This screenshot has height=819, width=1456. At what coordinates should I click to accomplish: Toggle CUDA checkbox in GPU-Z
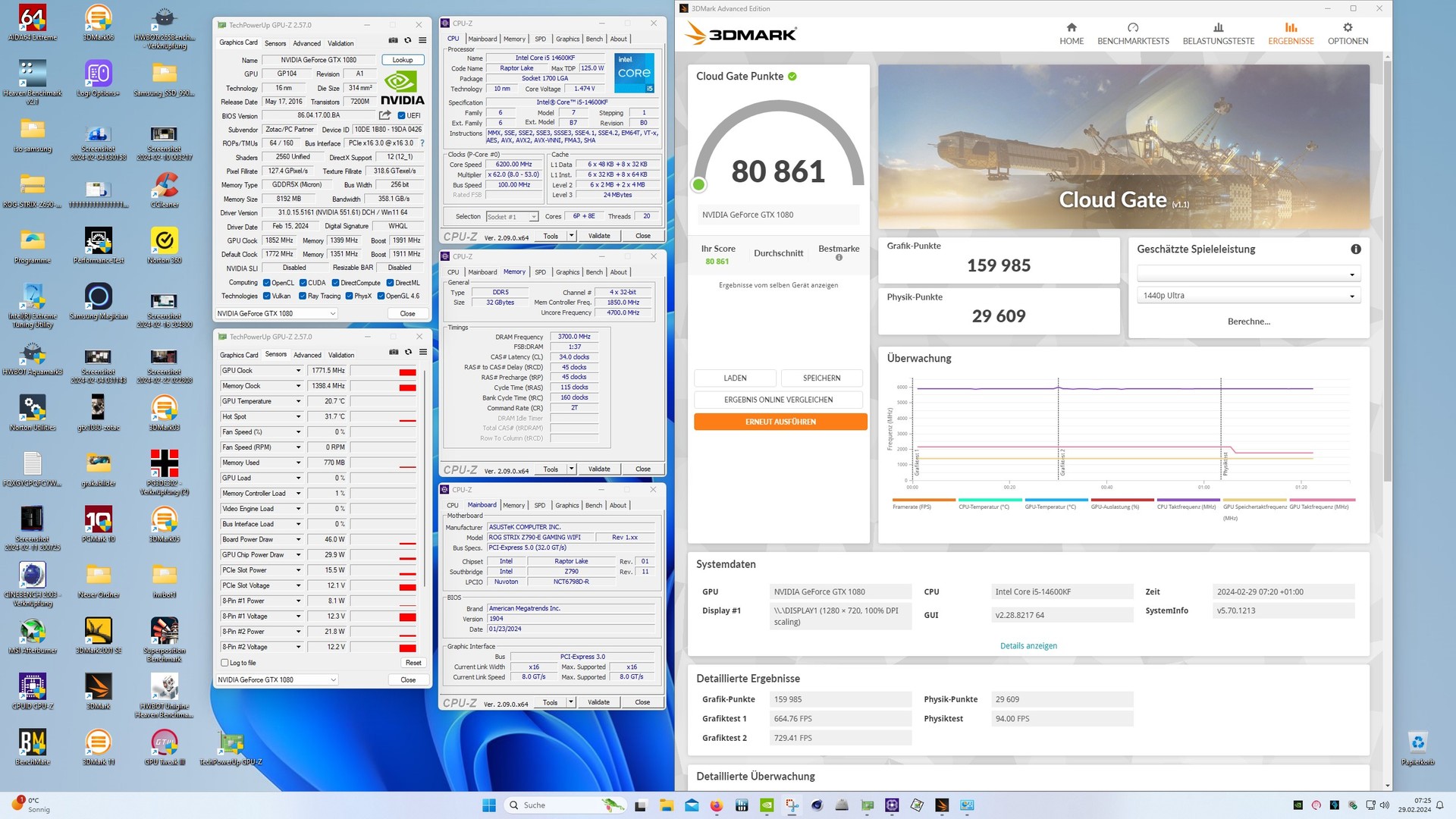(303, 283)
